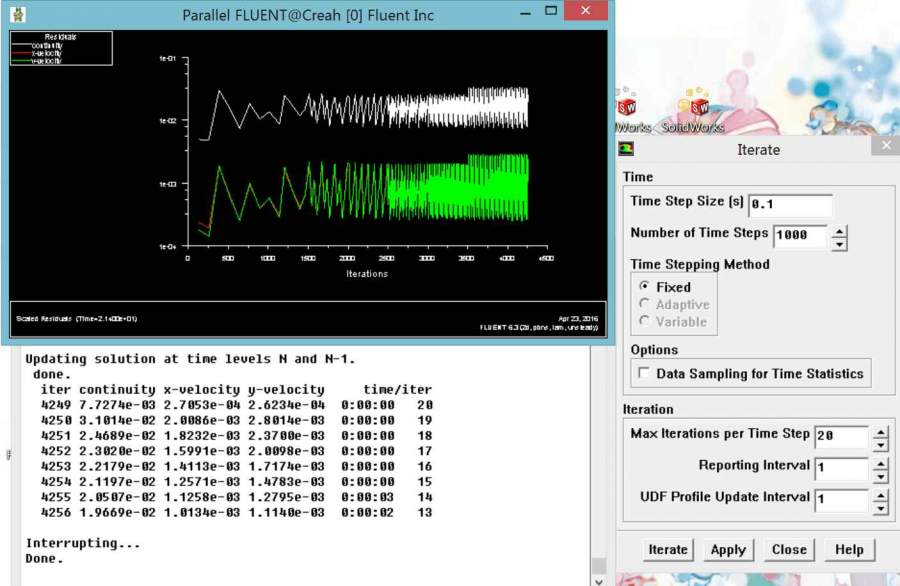
Task: Click the console scrollbar down arrow
Action: [x=598, y=581]
